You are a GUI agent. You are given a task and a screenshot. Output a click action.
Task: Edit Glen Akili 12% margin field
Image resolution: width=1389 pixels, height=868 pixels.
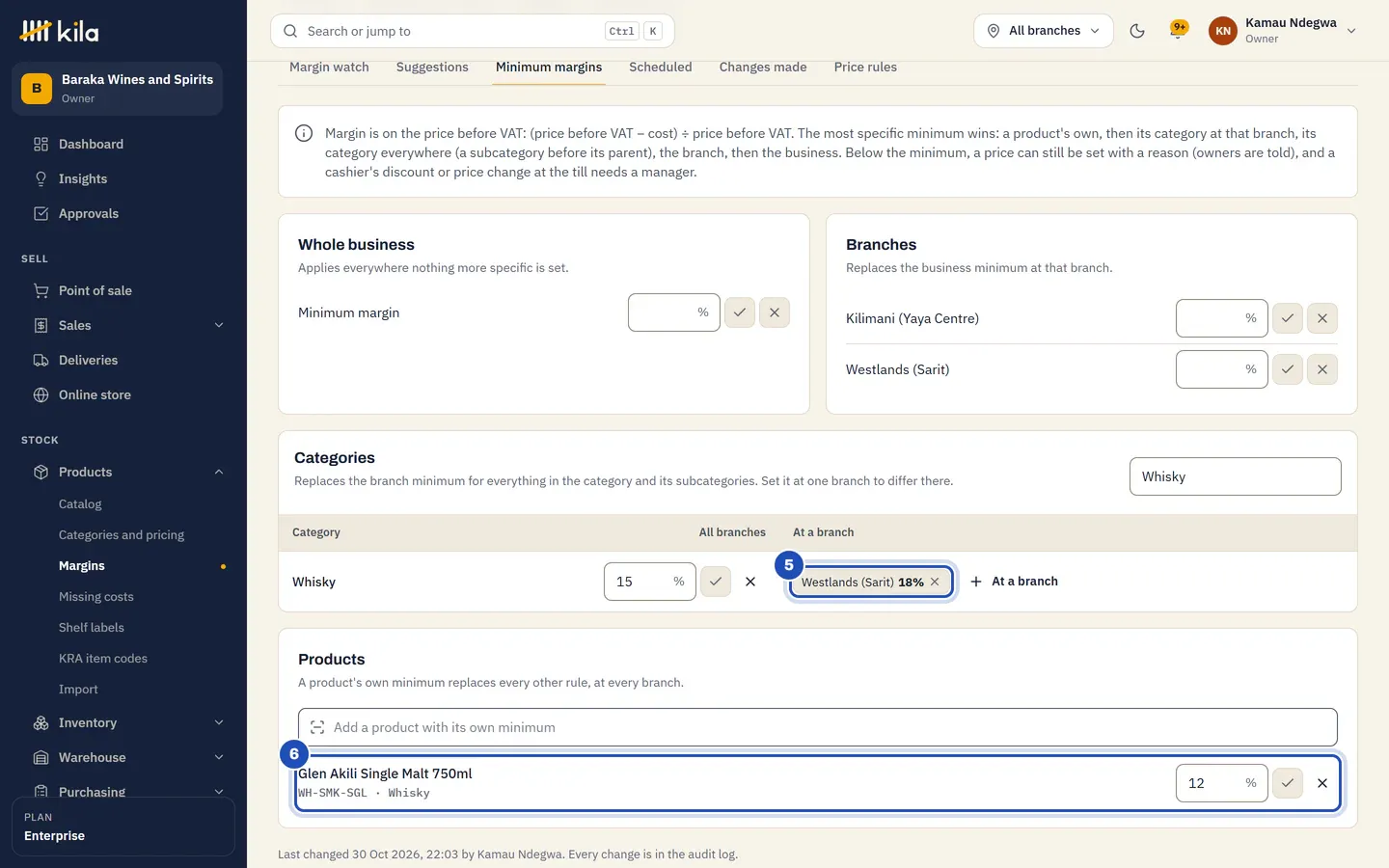coord(1222,783)
